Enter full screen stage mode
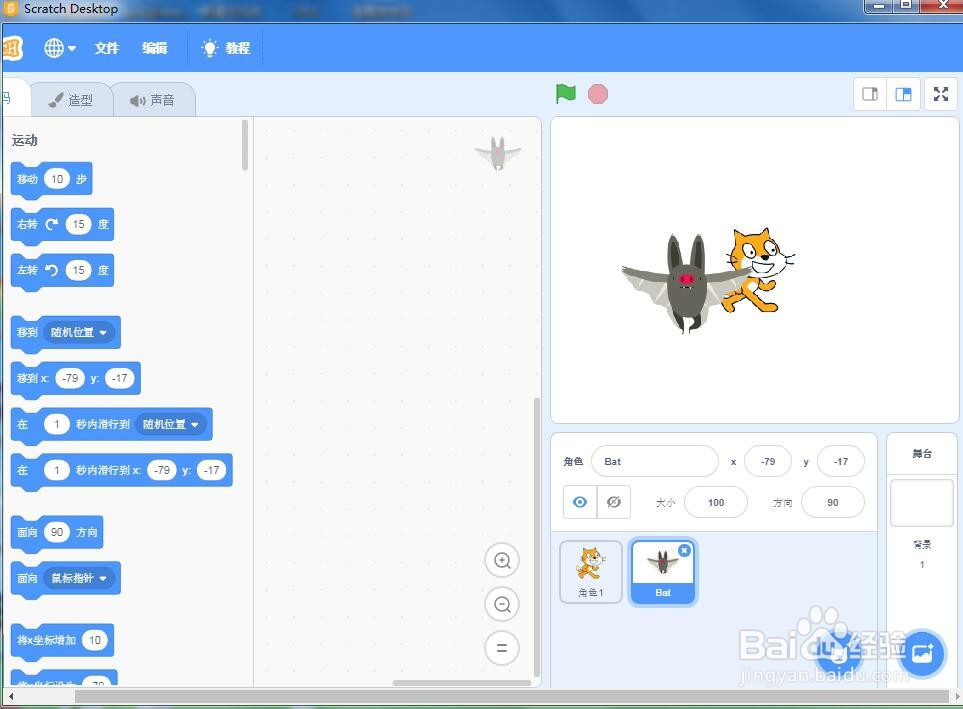 tap(940, 94)
